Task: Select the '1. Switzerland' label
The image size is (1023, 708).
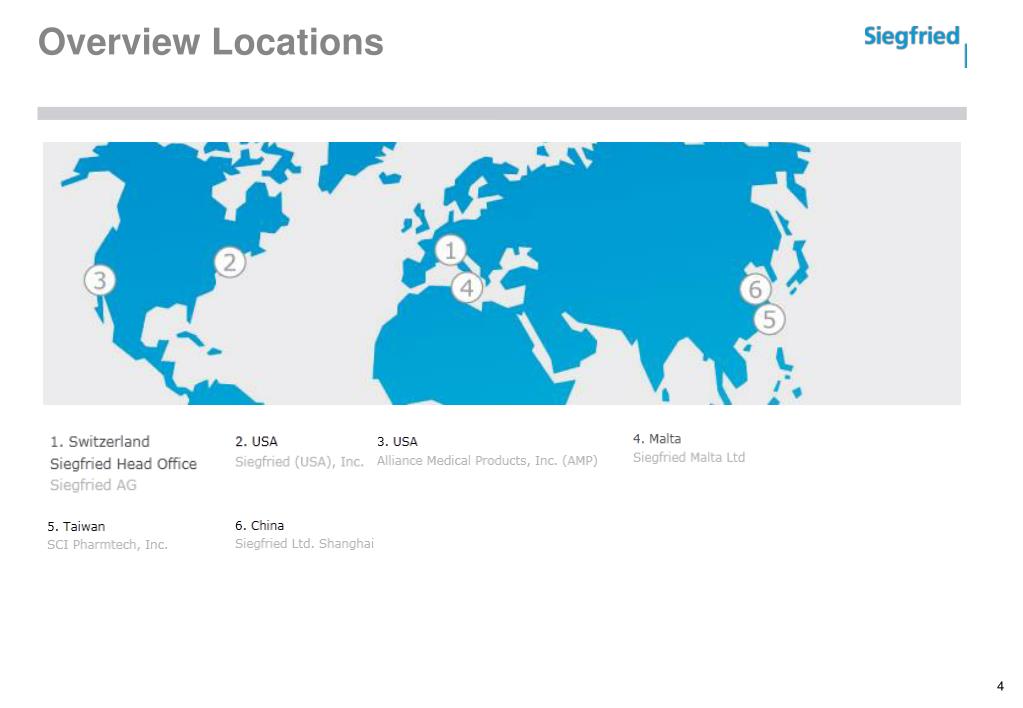Action: pos(100,442)
